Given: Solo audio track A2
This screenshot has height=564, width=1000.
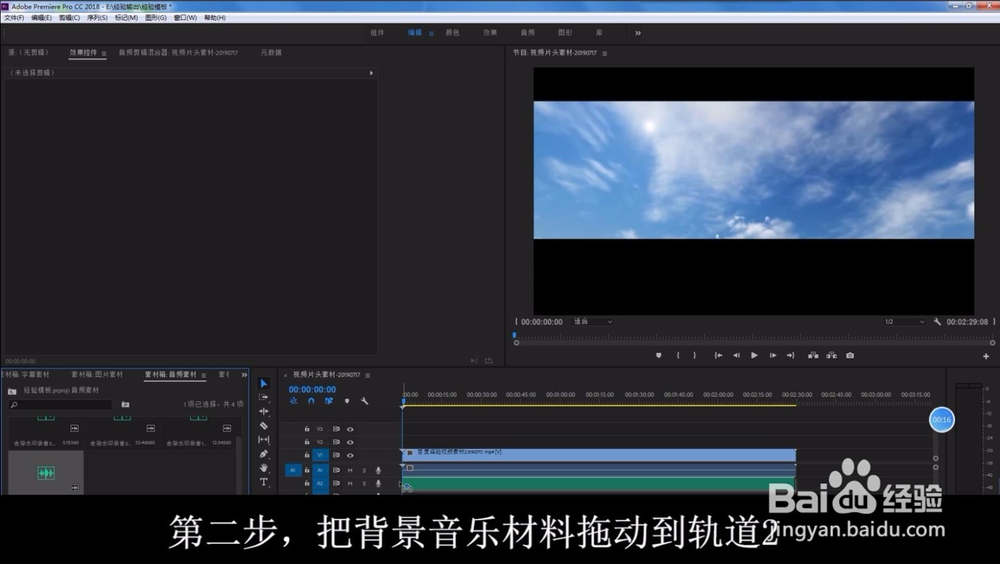Looking at the screenshot, I should pyautogui.click(x=364, y=484).
